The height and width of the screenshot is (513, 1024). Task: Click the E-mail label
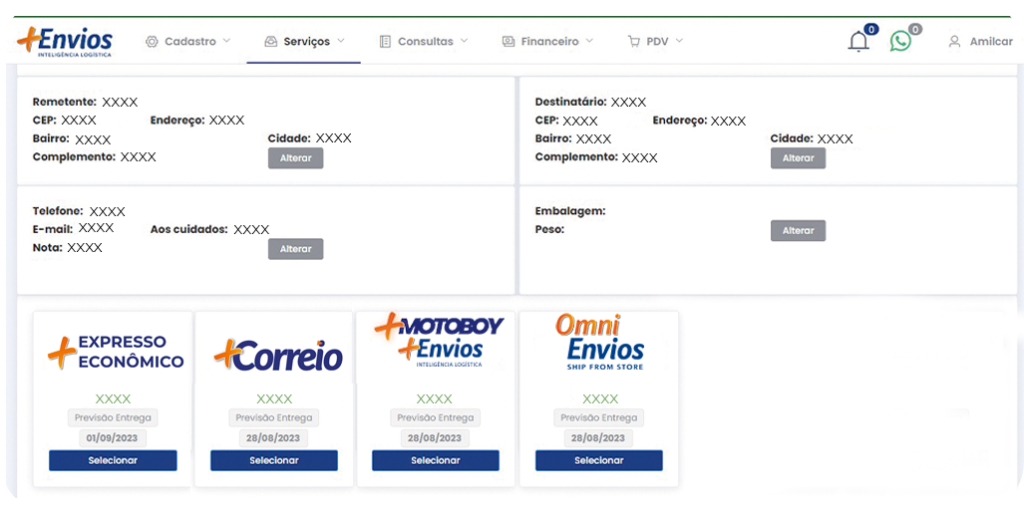tap(52, 228)
